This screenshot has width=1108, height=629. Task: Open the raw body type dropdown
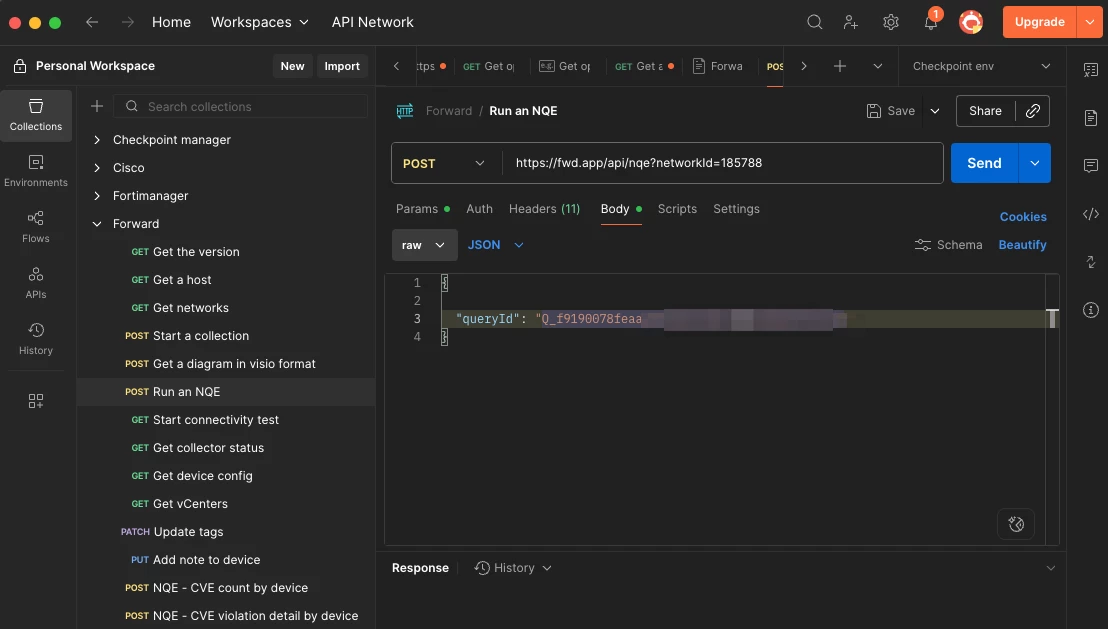(424, 245)
